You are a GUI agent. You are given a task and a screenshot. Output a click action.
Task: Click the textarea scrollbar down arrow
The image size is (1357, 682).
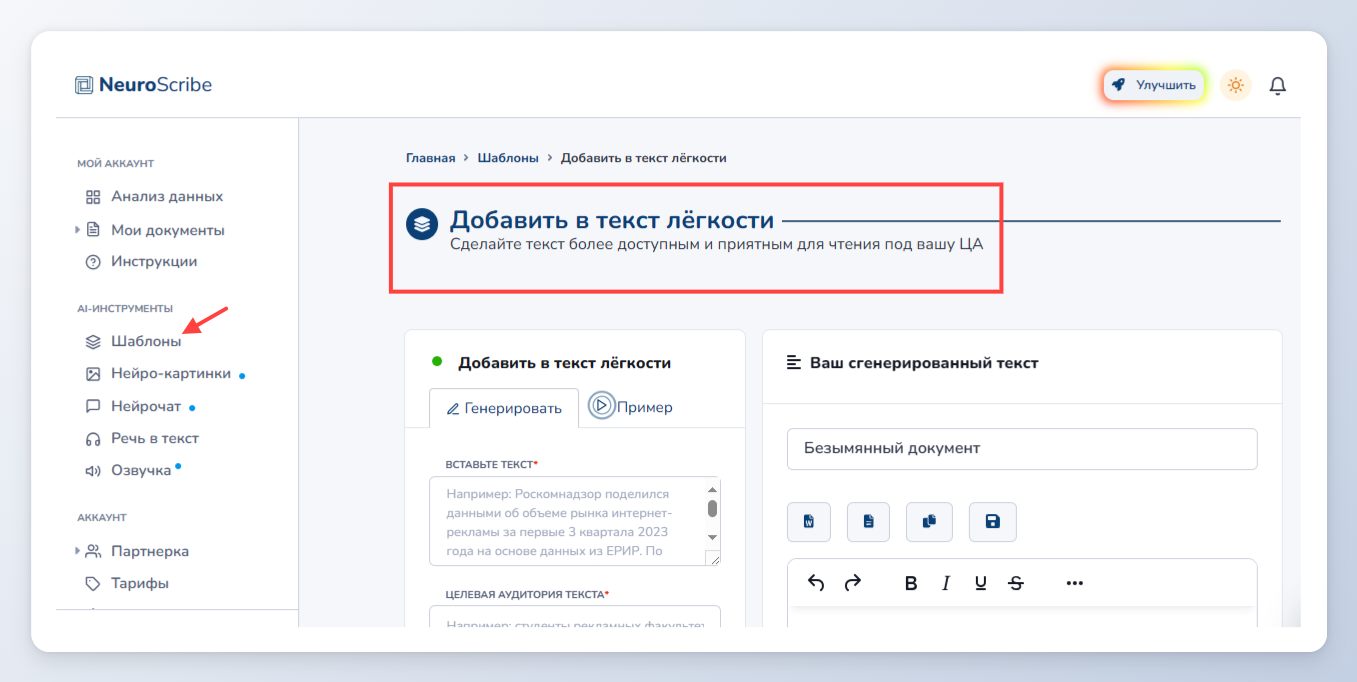click(712, 538)
